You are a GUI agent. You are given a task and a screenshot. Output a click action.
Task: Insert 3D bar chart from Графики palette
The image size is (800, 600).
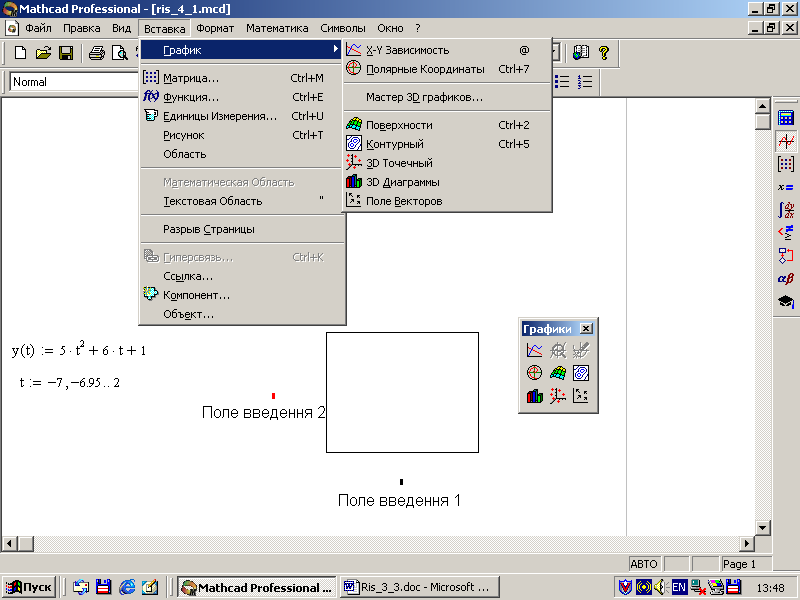point(535,395)
